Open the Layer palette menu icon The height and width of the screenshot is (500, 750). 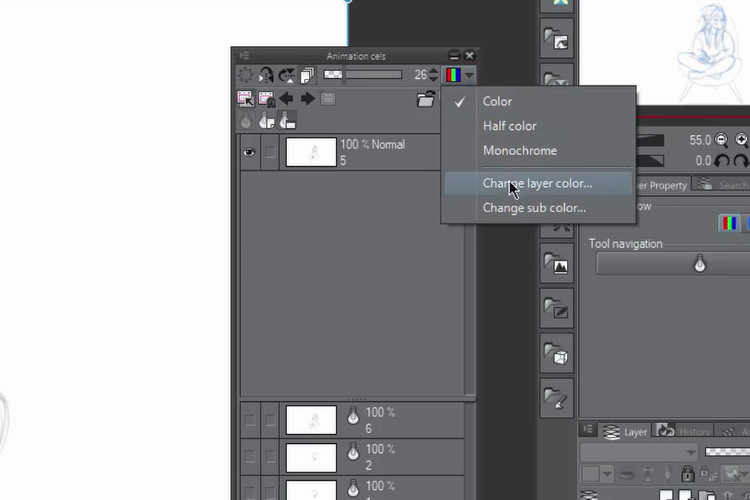(588, 429)
